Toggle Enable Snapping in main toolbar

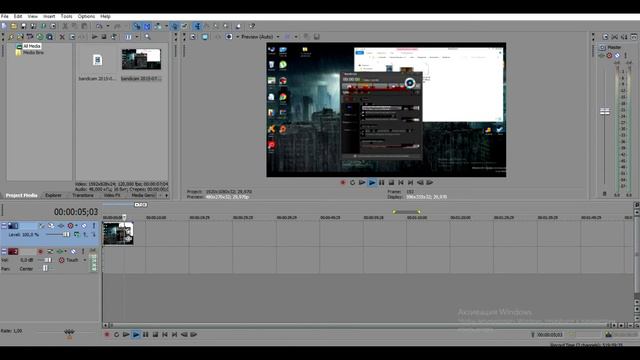pos(137,26)
